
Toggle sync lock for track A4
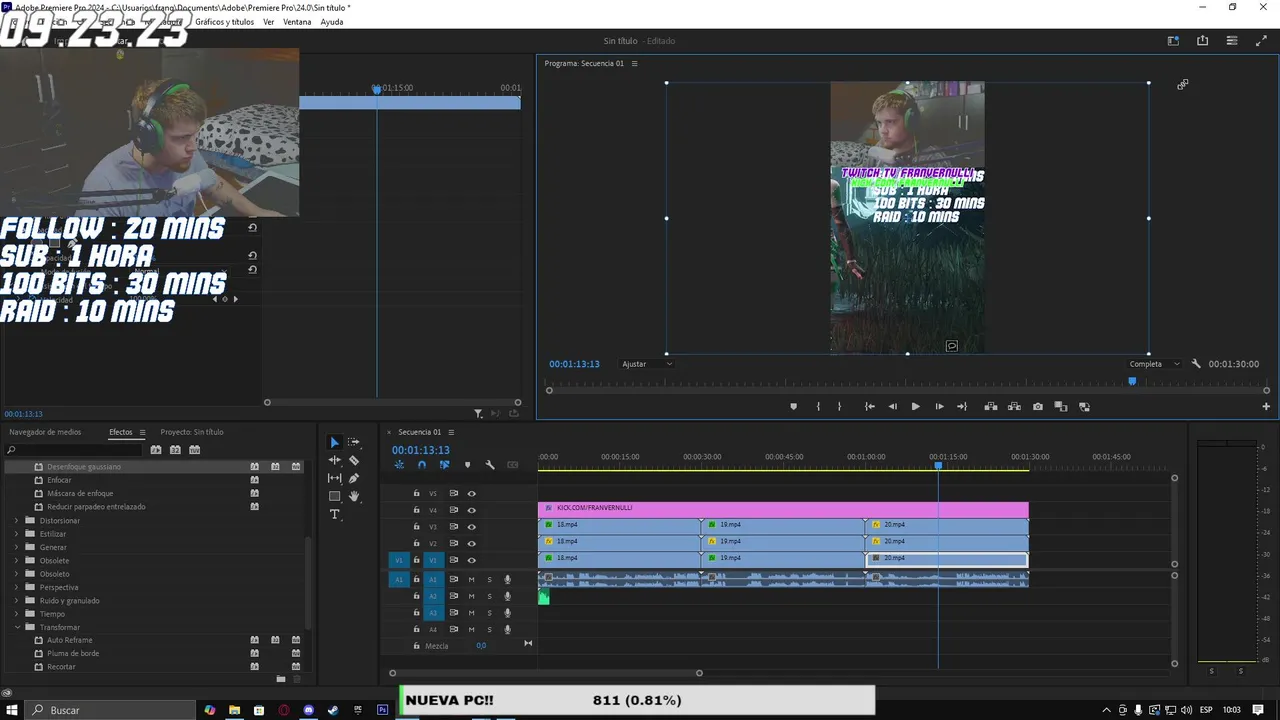[453, 630]
